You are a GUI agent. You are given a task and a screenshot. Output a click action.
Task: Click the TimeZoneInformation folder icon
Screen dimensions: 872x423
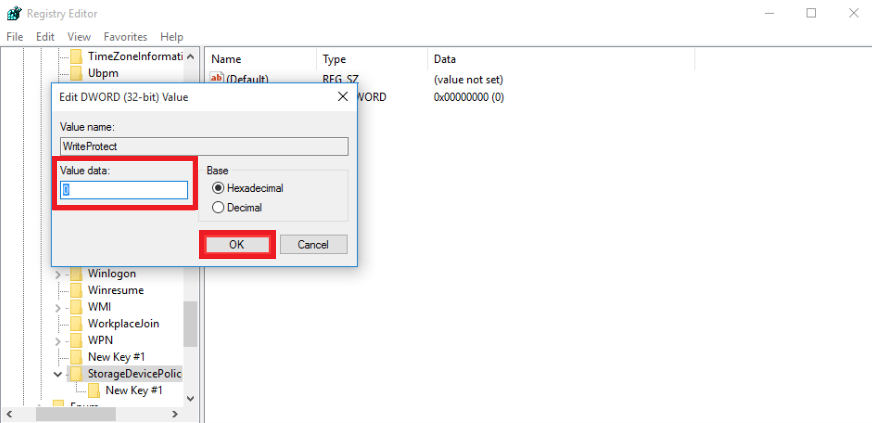(x=77, y=56)
